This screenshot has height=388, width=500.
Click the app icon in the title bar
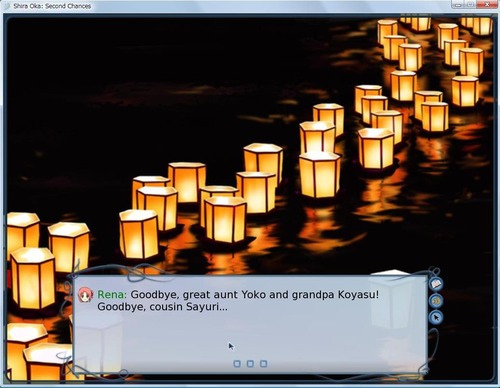7,6
